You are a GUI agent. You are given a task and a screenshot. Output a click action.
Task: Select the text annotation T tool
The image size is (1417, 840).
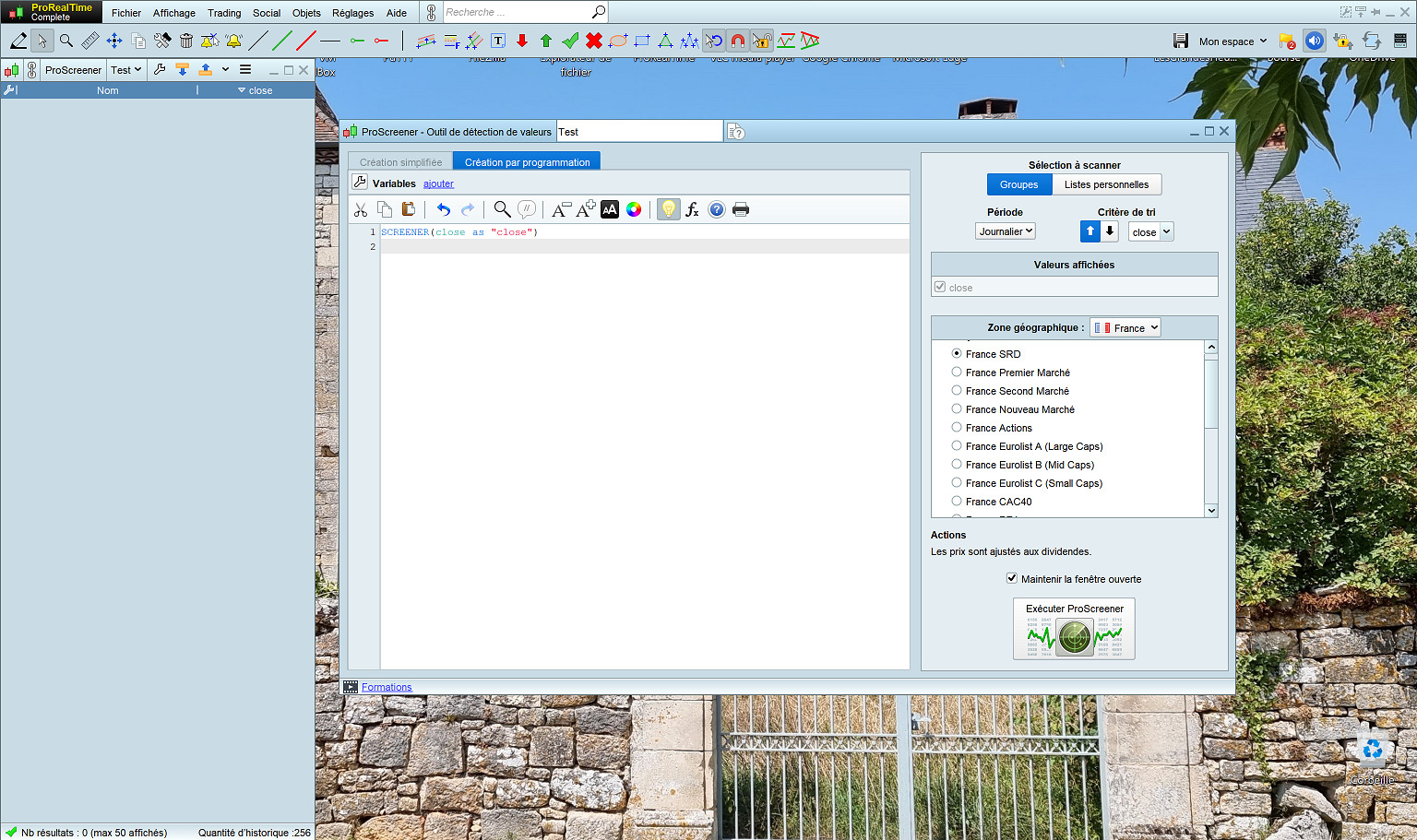tap(498, 41)
